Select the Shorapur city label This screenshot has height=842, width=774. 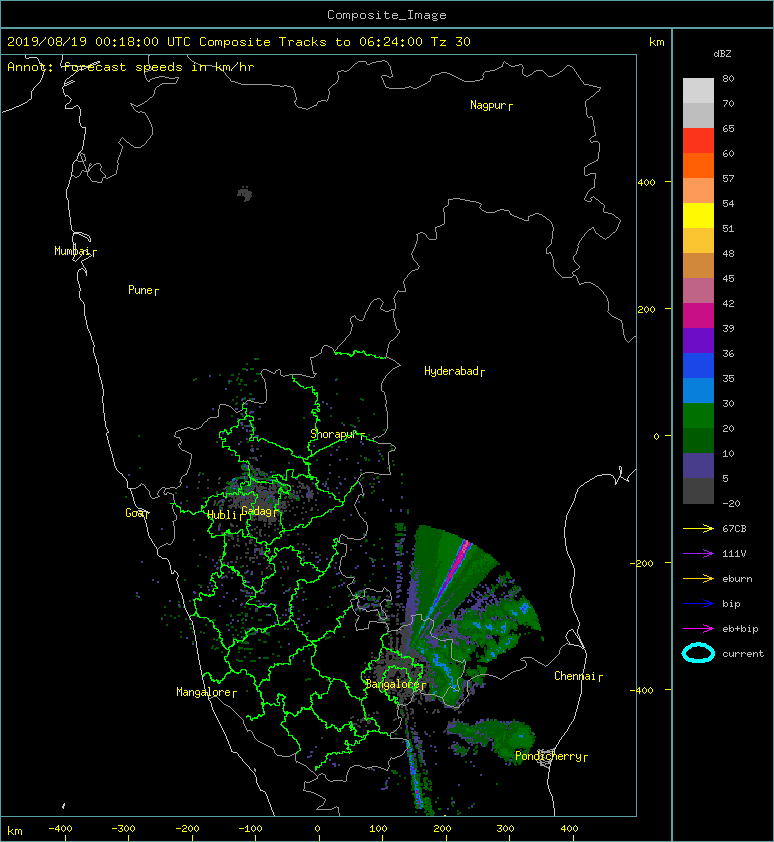(334, 434)
